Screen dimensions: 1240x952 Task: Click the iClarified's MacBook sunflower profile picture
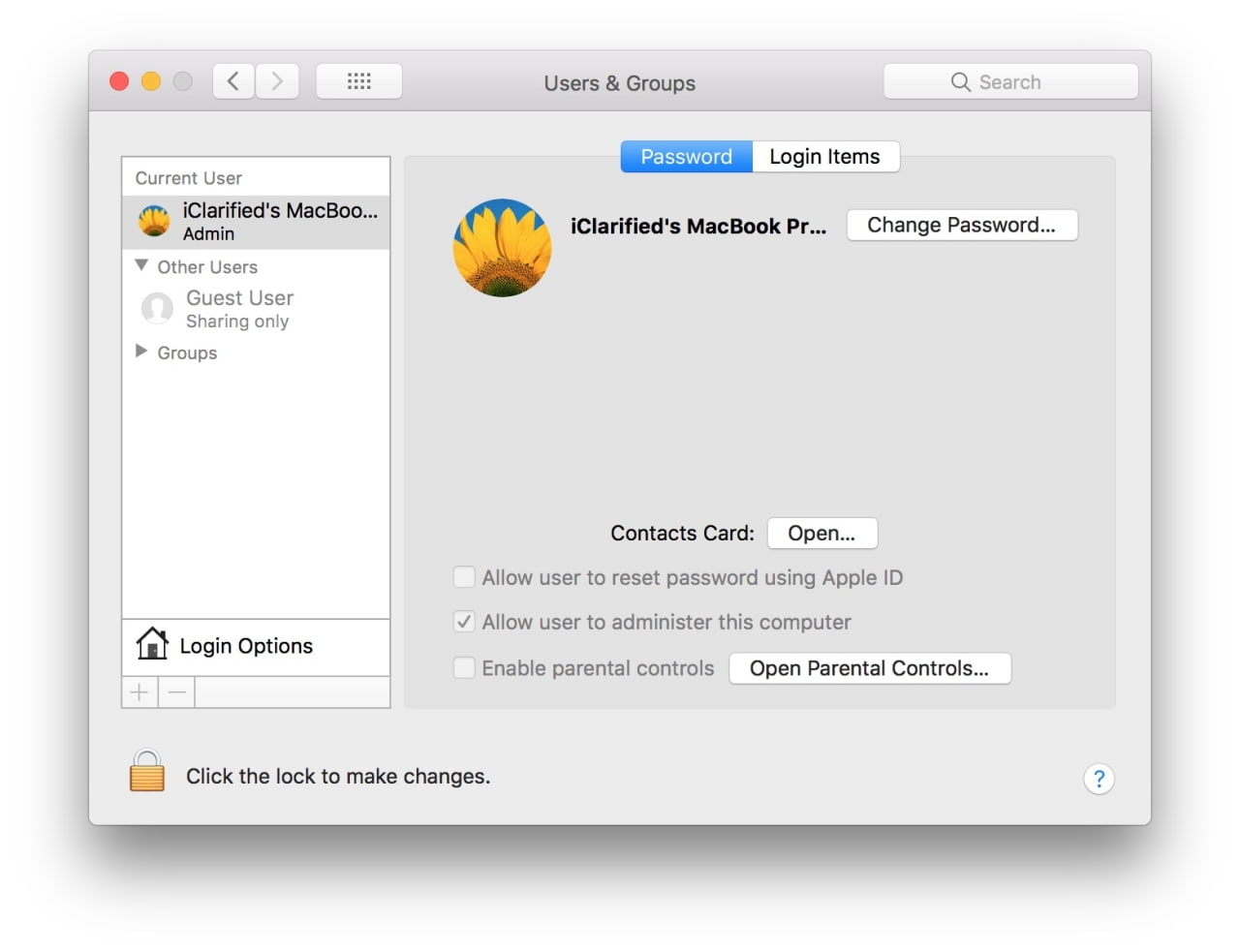tap(502, 248)
